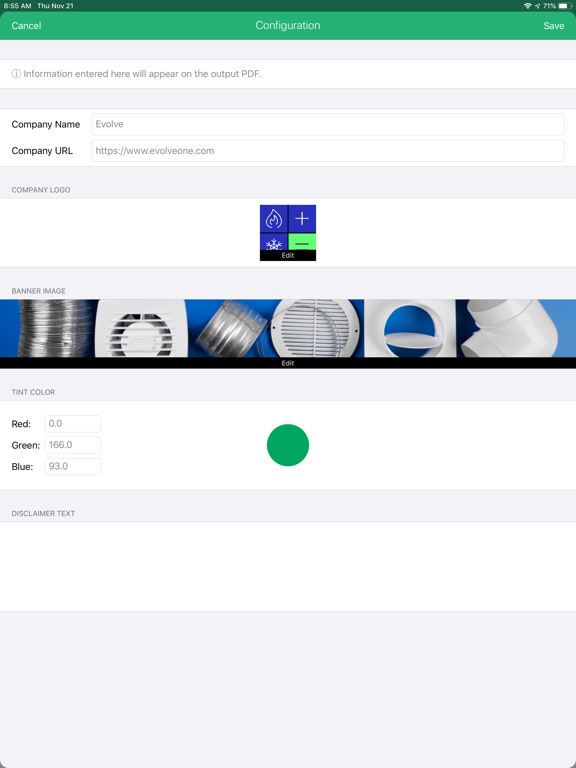Screen dimensions: 576x768
Task: Tap the snowflake icon in company logo
Action: click(274, 242)
